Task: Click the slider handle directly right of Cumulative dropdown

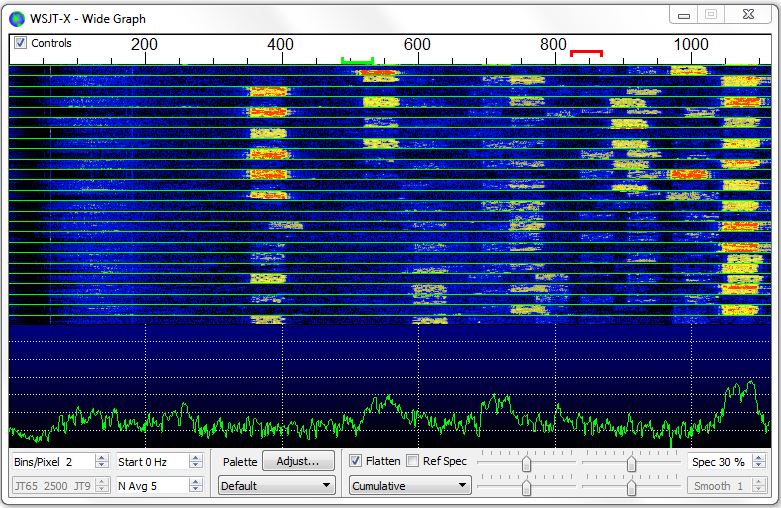Action: pos(526,487)
